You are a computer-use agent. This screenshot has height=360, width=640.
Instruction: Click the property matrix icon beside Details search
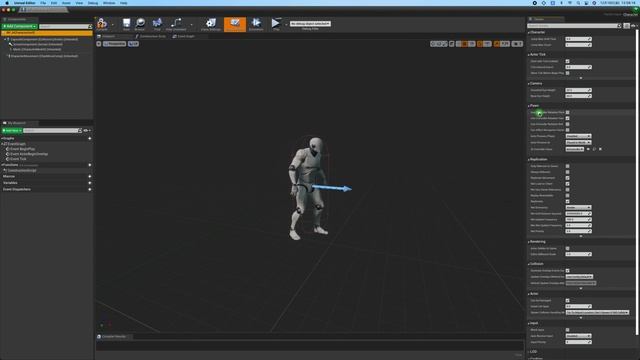[627, 26]
